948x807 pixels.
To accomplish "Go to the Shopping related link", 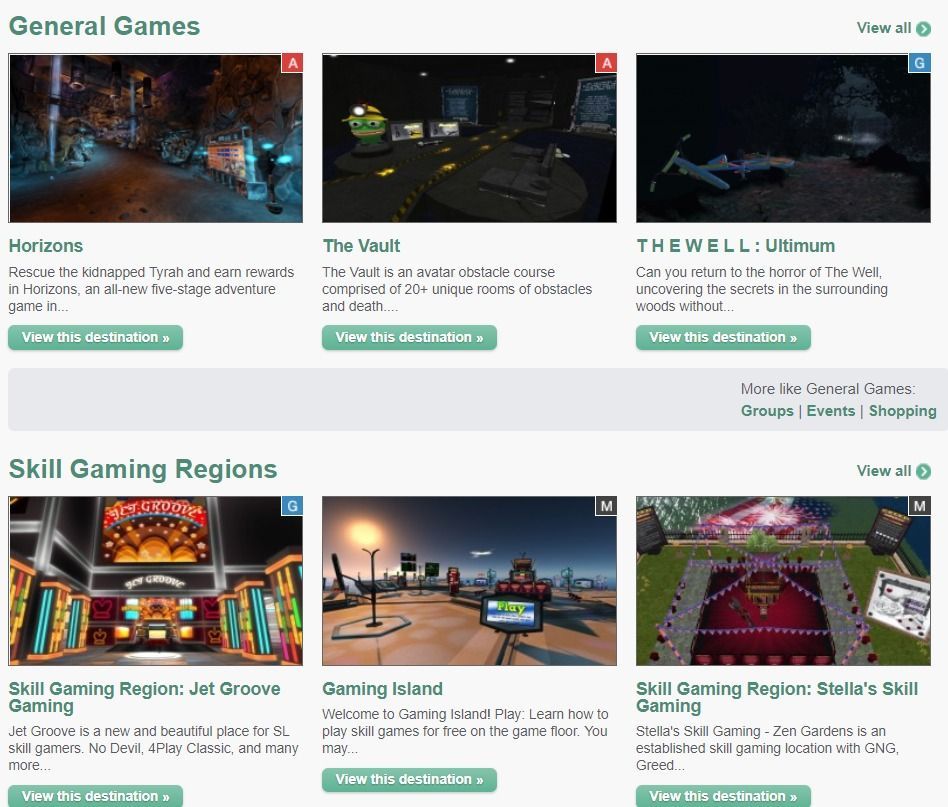I will (902, 411).
